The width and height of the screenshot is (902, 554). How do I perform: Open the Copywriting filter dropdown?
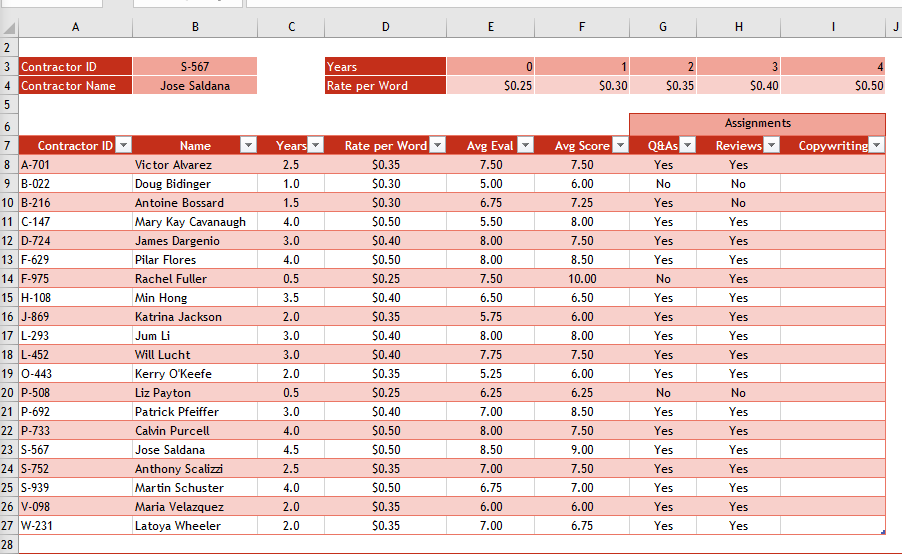pos(877,145)
